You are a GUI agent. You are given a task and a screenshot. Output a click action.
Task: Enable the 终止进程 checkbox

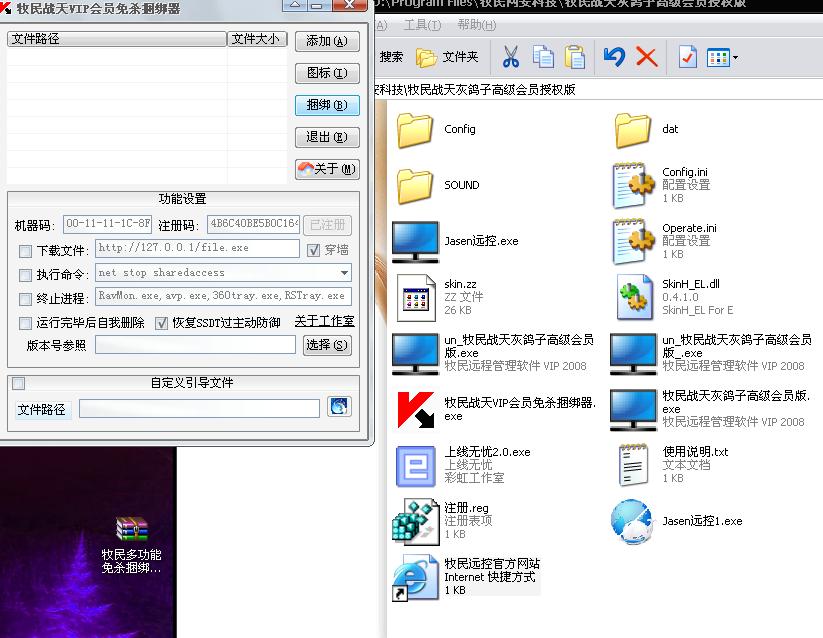25,299
